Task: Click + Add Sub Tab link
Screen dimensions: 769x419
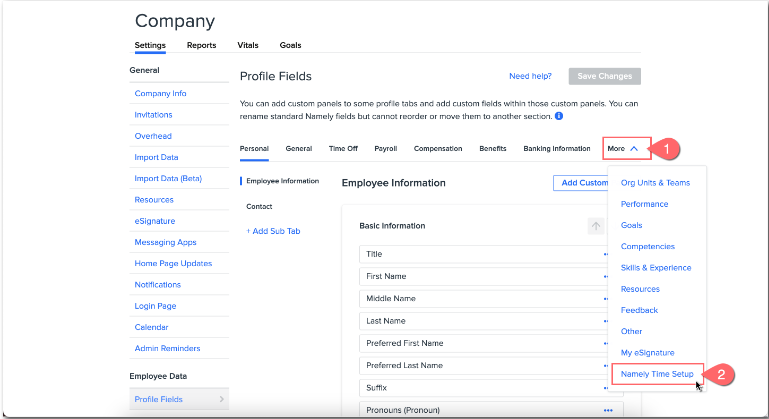Action: (273, 231)
